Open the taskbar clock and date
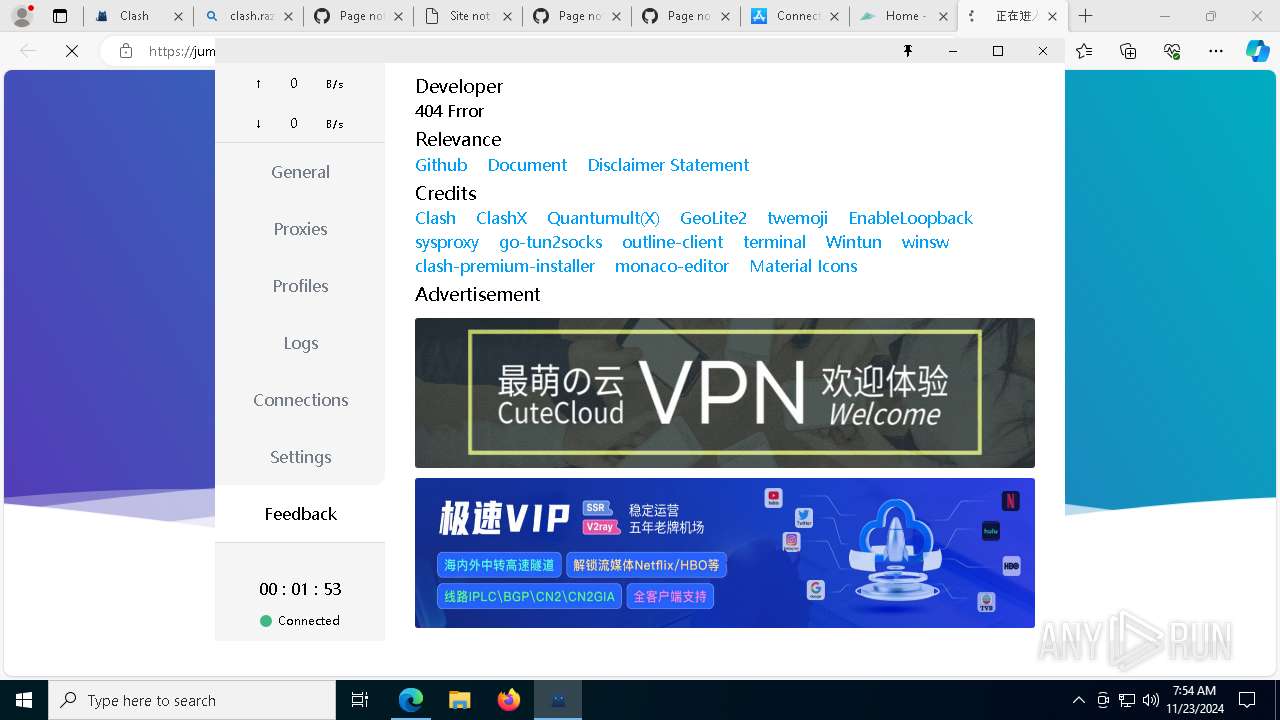Viewport: 1280px width, 720px height. coord(1194,700)
